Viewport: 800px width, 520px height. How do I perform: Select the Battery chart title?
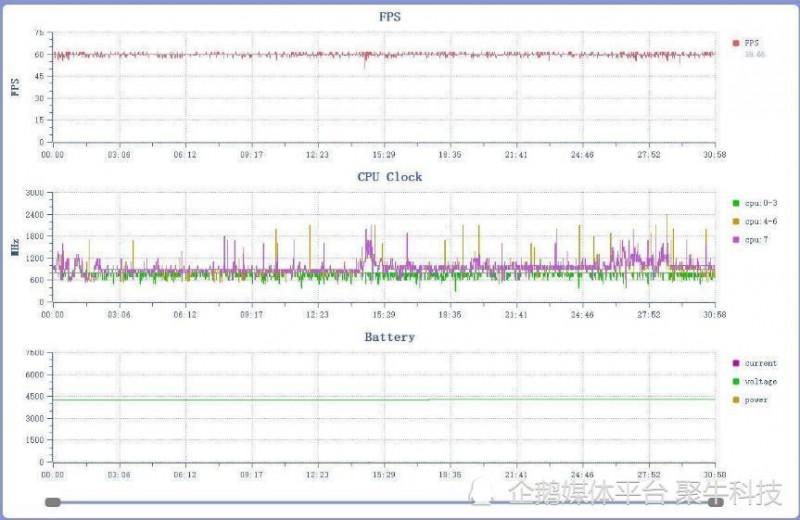point(390,337)
